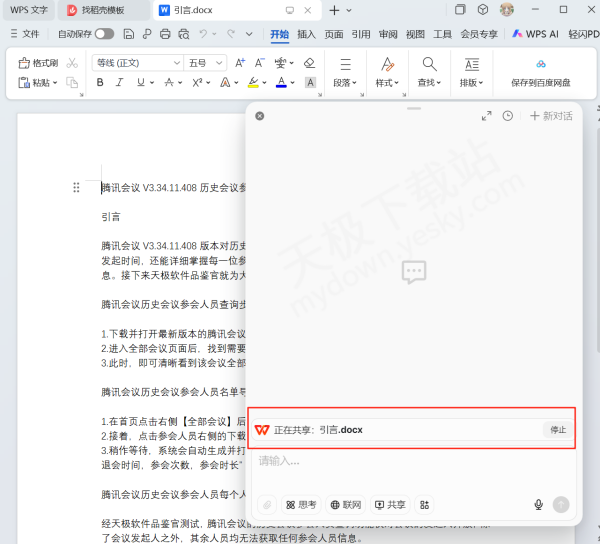
Task: Close the AI chat panel
Action: point(259,116)
